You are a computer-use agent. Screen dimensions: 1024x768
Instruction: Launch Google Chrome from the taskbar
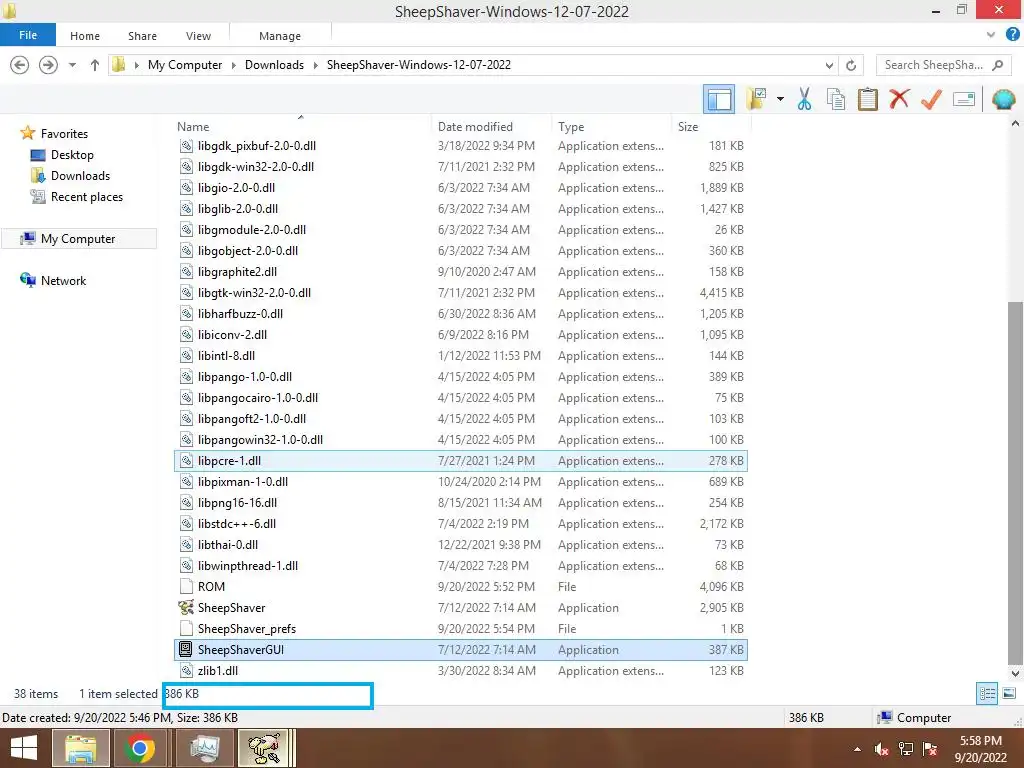coord(140,748)
